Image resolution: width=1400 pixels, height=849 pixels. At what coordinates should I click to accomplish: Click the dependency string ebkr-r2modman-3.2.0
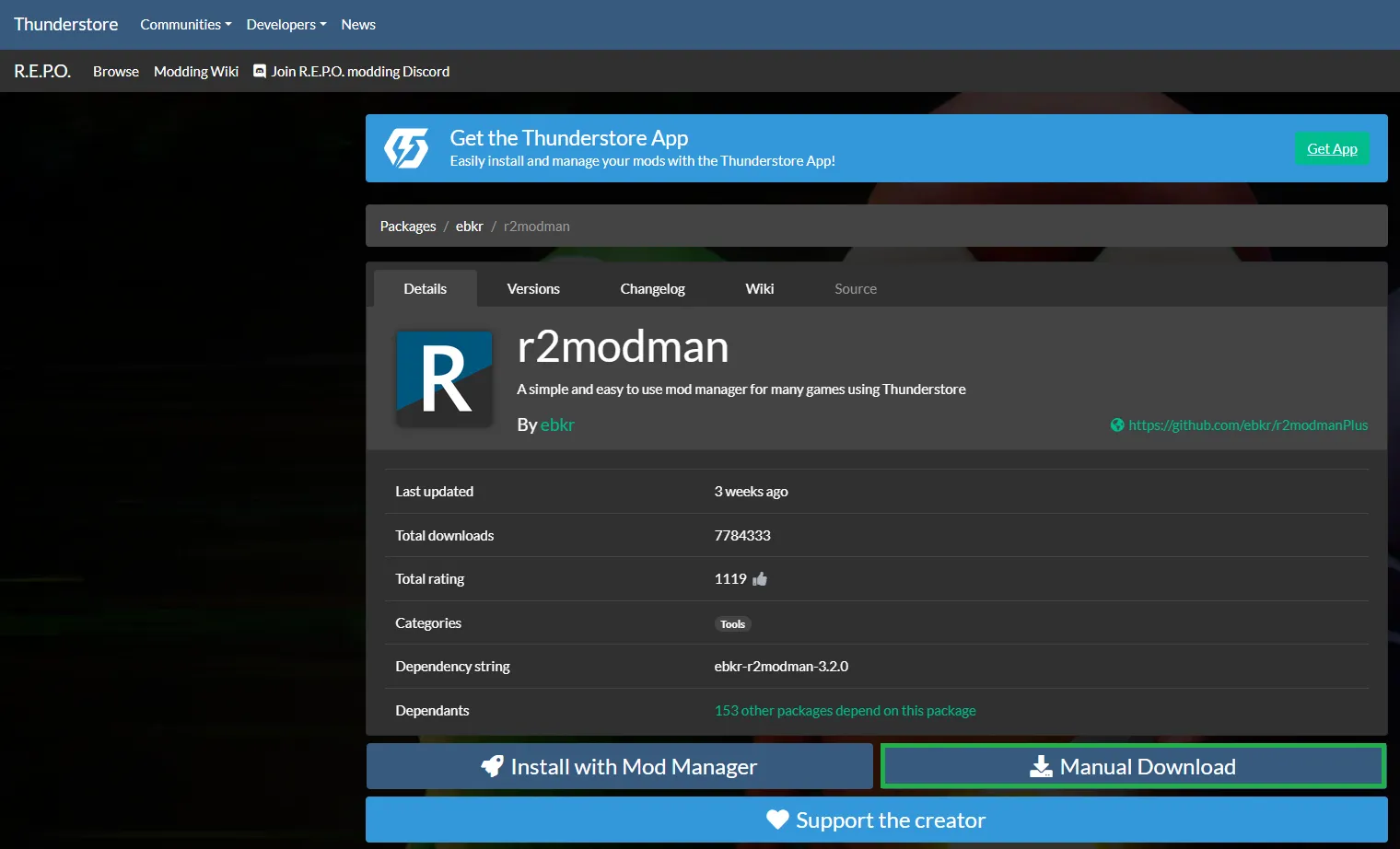(781, 667)
